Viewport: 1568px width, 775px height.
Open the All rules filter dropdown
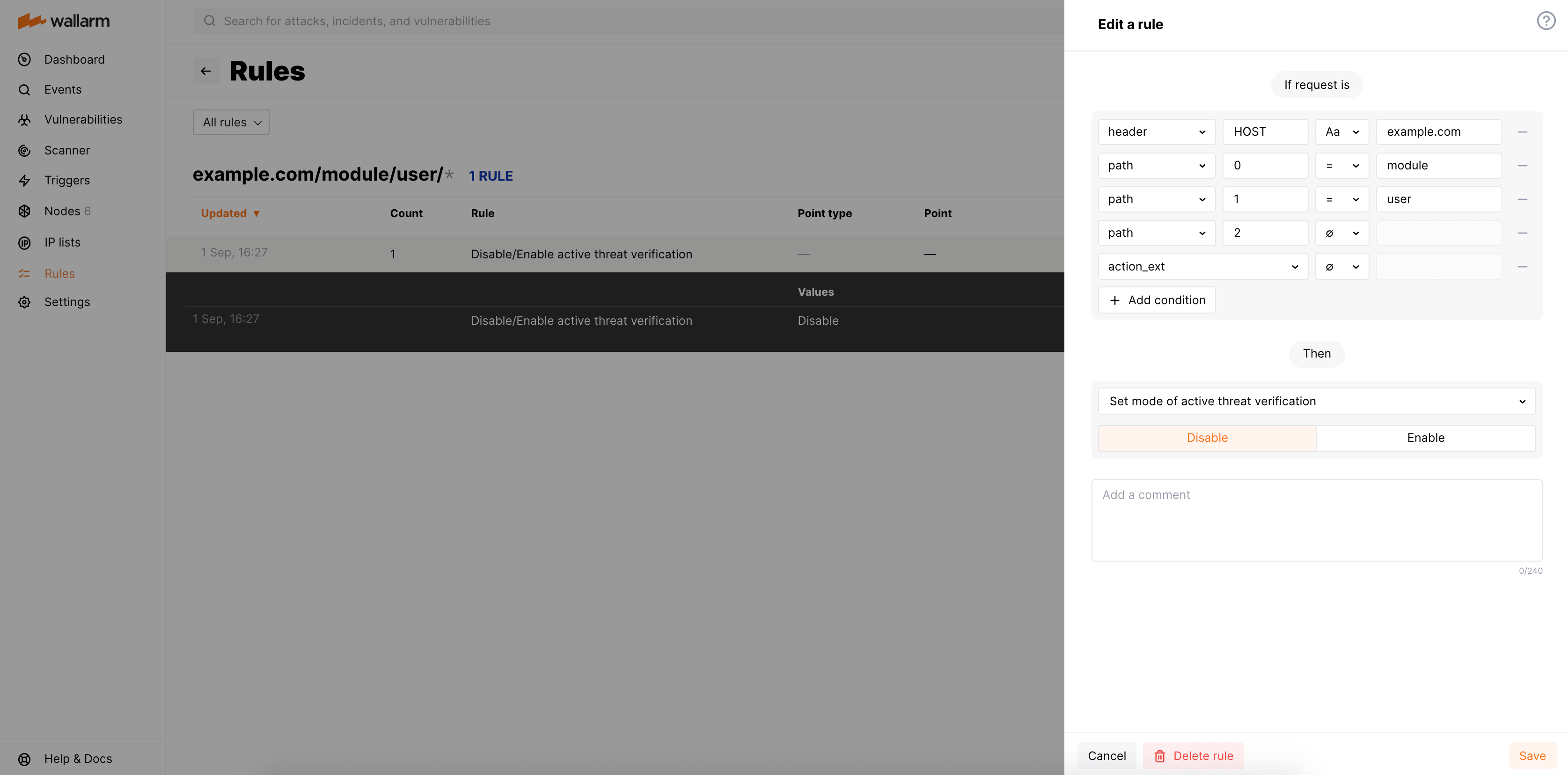[231, 122]
